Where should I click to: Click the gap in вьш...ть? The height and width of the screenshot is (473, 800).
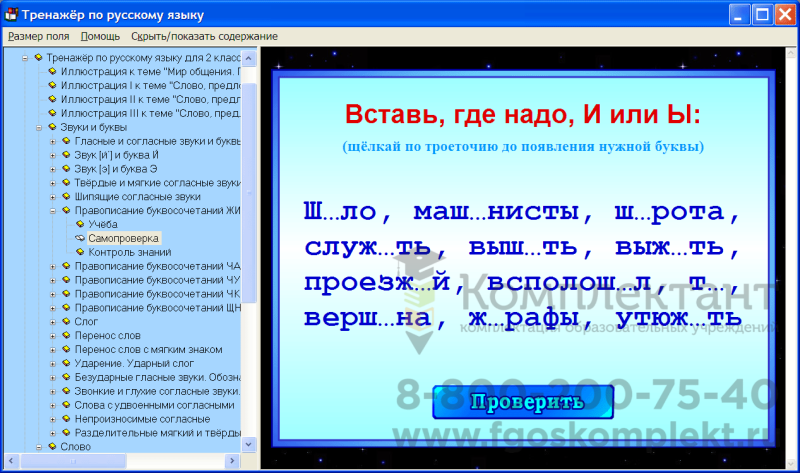tap(533, 254)
